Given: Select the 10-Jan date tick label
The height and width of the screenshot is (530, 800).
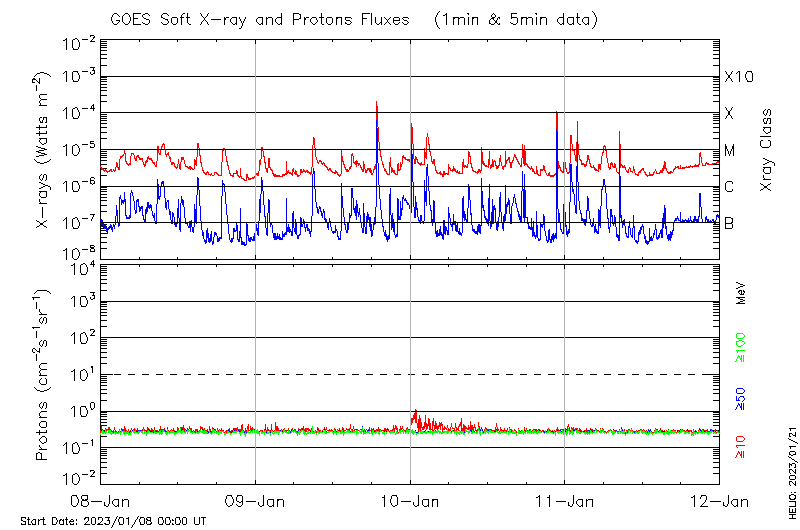Looking at the screenshot, I should point(410,499).
